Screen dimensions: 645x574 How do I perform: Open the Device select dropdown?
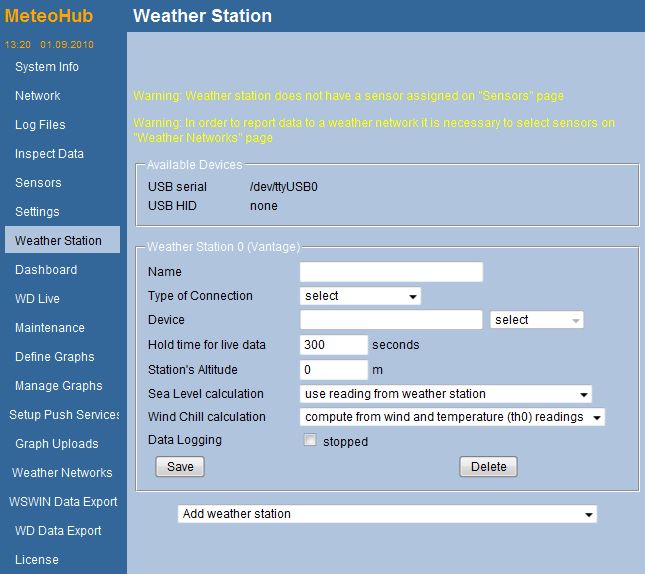tap(537, 320)
